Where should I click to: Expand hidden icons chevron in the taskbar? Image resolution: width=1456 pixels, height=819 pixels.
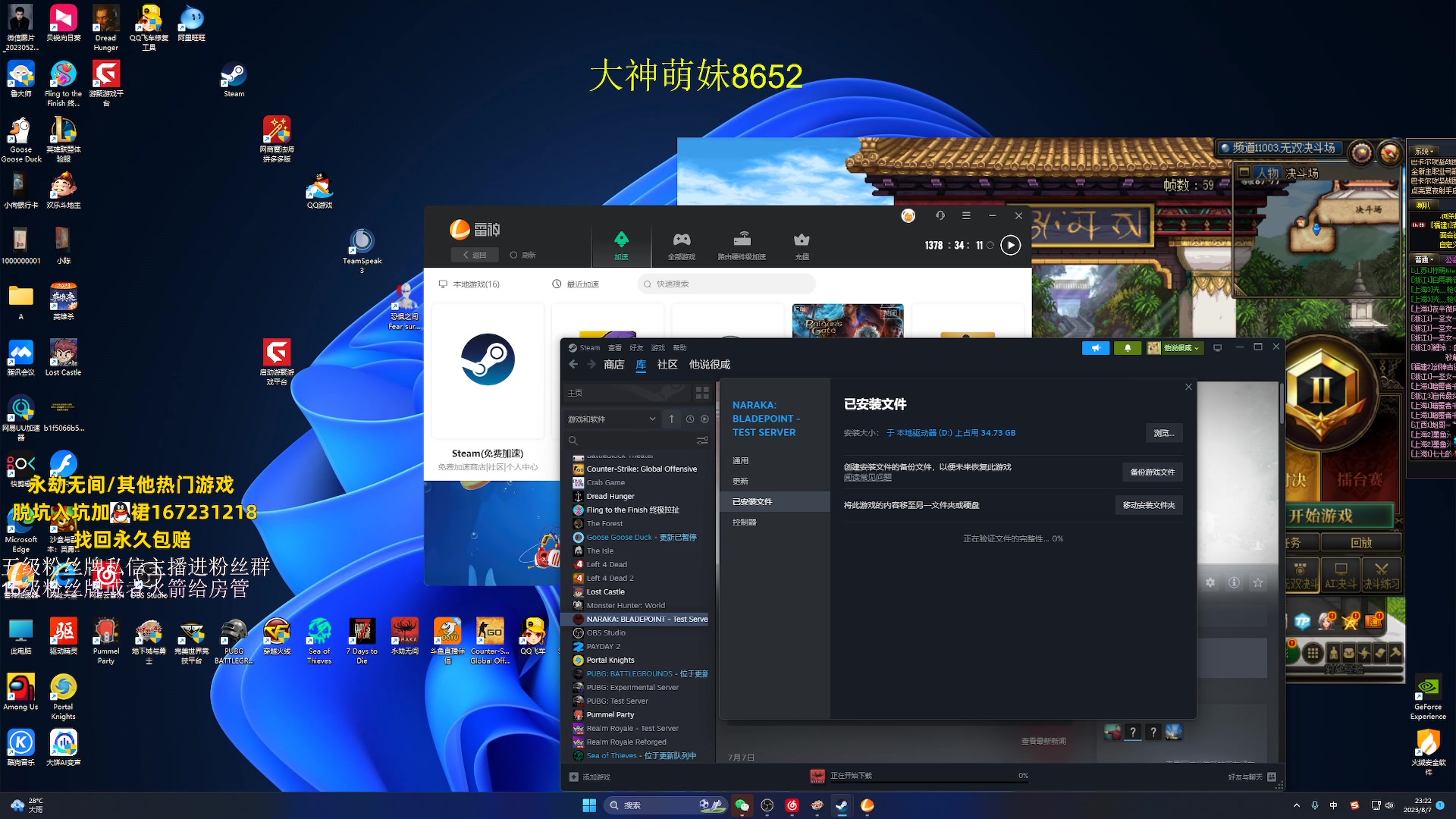coord(1296,805)
